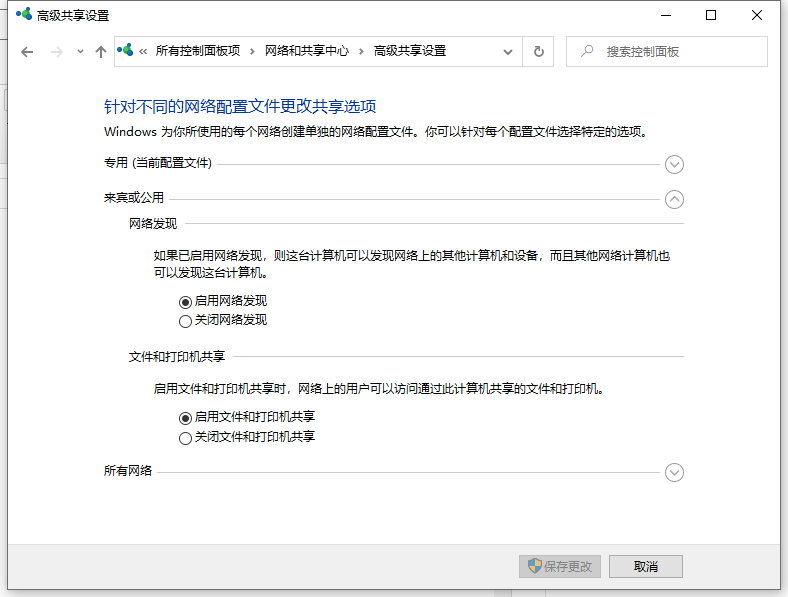Expand the 所有网络 section
The height and width of the screenshot is (597, 788).
(674, 472)
